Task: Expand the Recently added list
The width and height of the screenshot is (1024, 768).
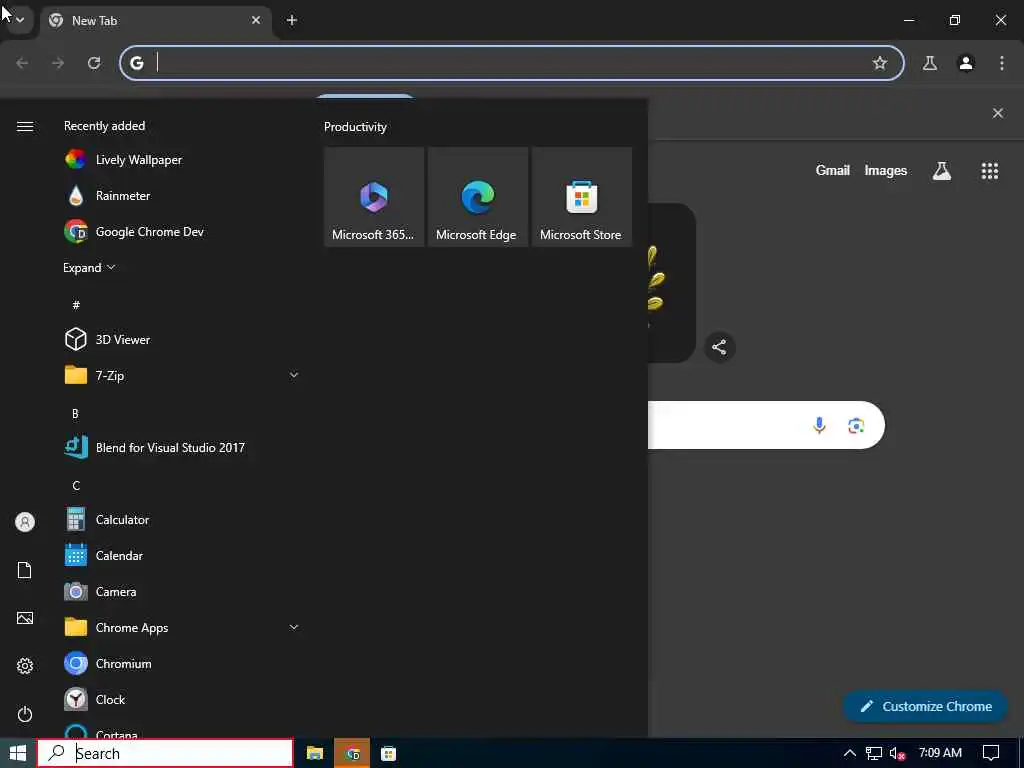Action: click(x=89, y=268)
